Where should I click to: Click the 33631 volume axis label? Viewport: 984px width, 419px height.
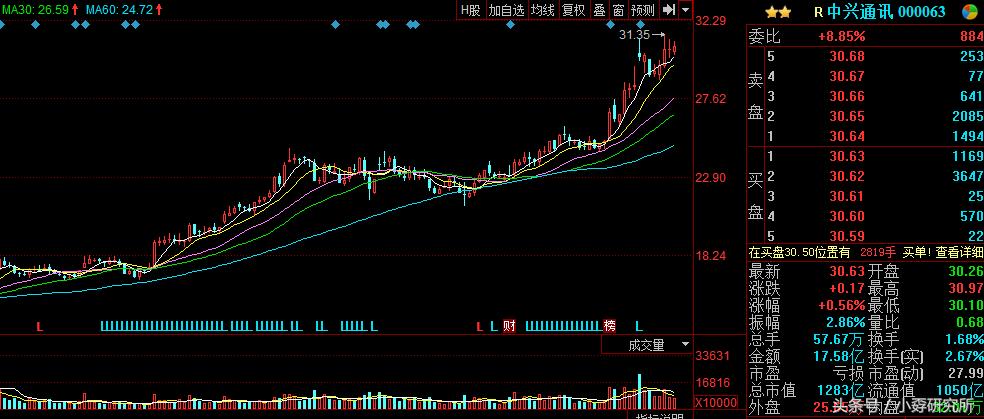click(x=712, y=356)
